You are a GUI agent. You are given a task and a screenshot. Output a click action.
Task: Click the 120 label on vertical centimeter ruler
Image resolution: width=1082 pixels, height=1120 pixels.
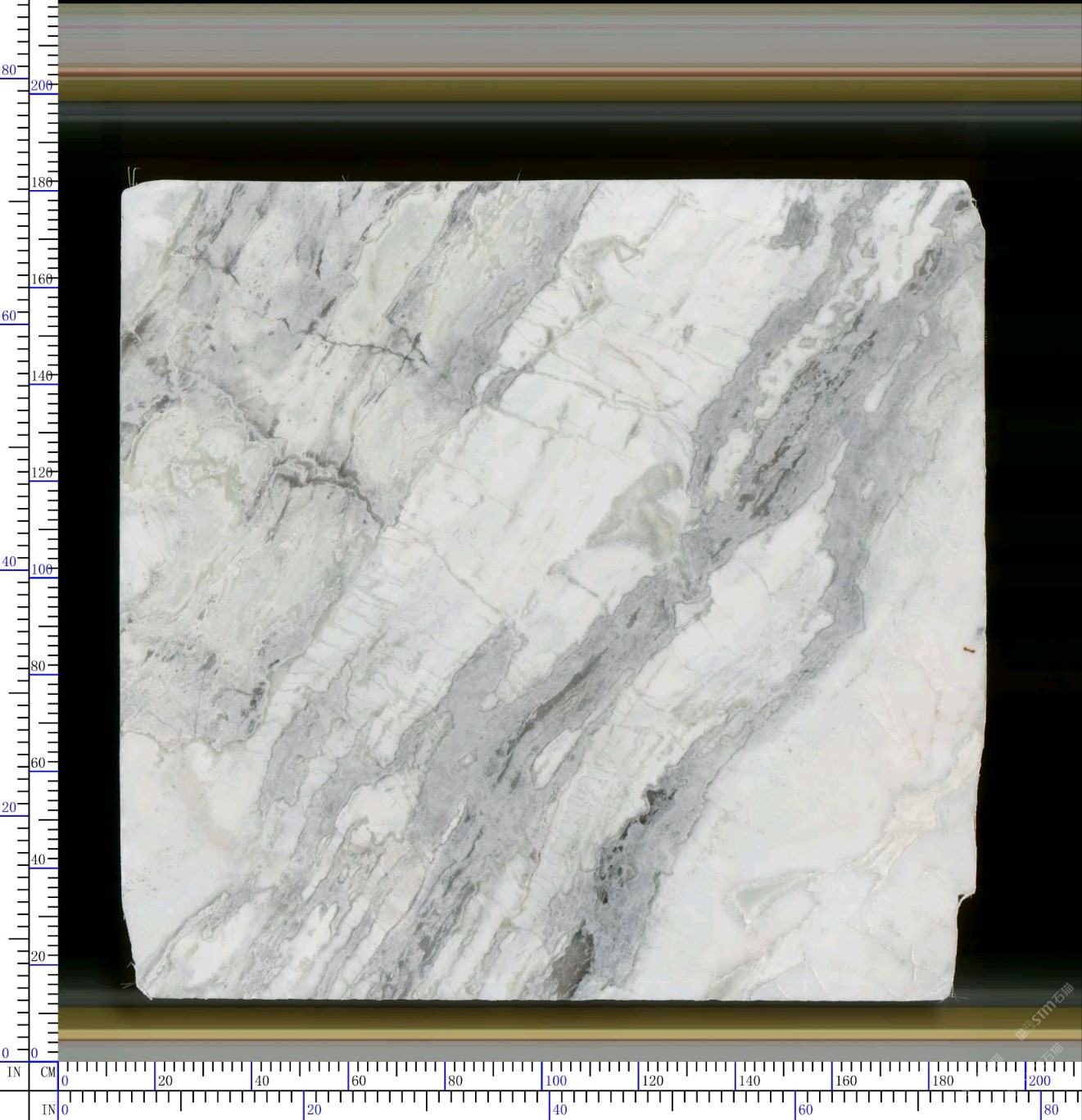click(42, 473)
